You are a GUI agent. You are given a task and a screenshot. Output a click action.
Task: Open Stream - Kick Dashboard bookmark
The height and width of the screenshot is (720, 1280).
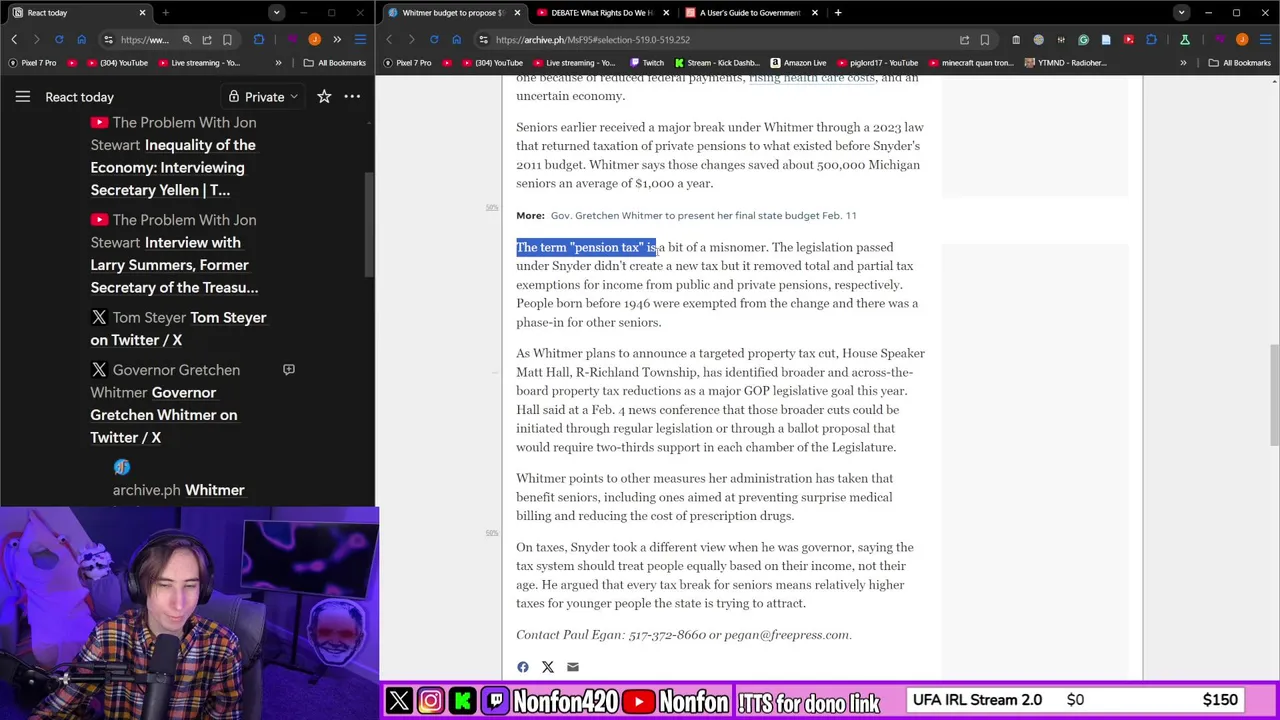(718, 63)
